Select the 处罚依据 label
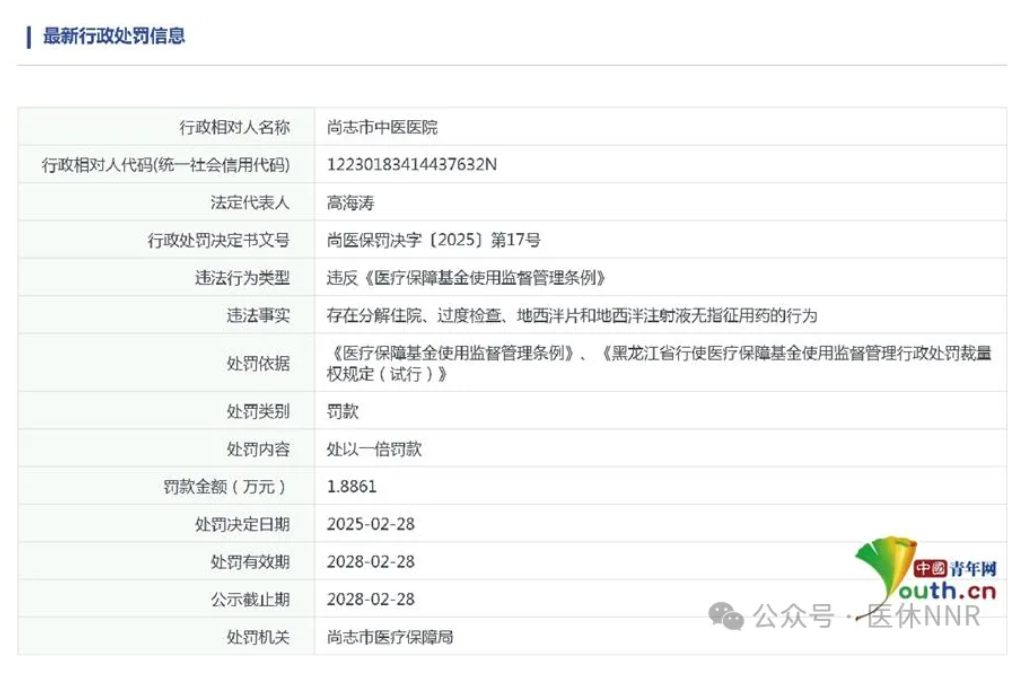This screenshot has width=1035, height=673. [258, 364]
